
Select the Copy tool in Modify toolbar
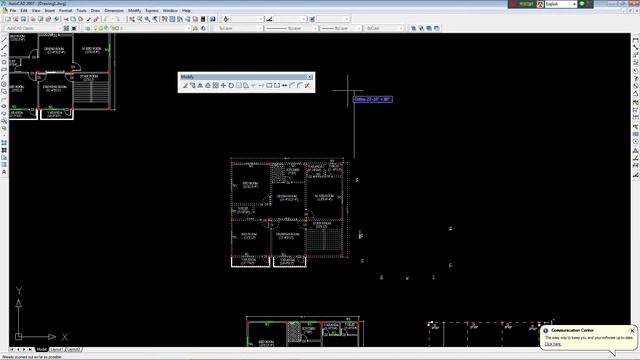[x=193, y=85]
